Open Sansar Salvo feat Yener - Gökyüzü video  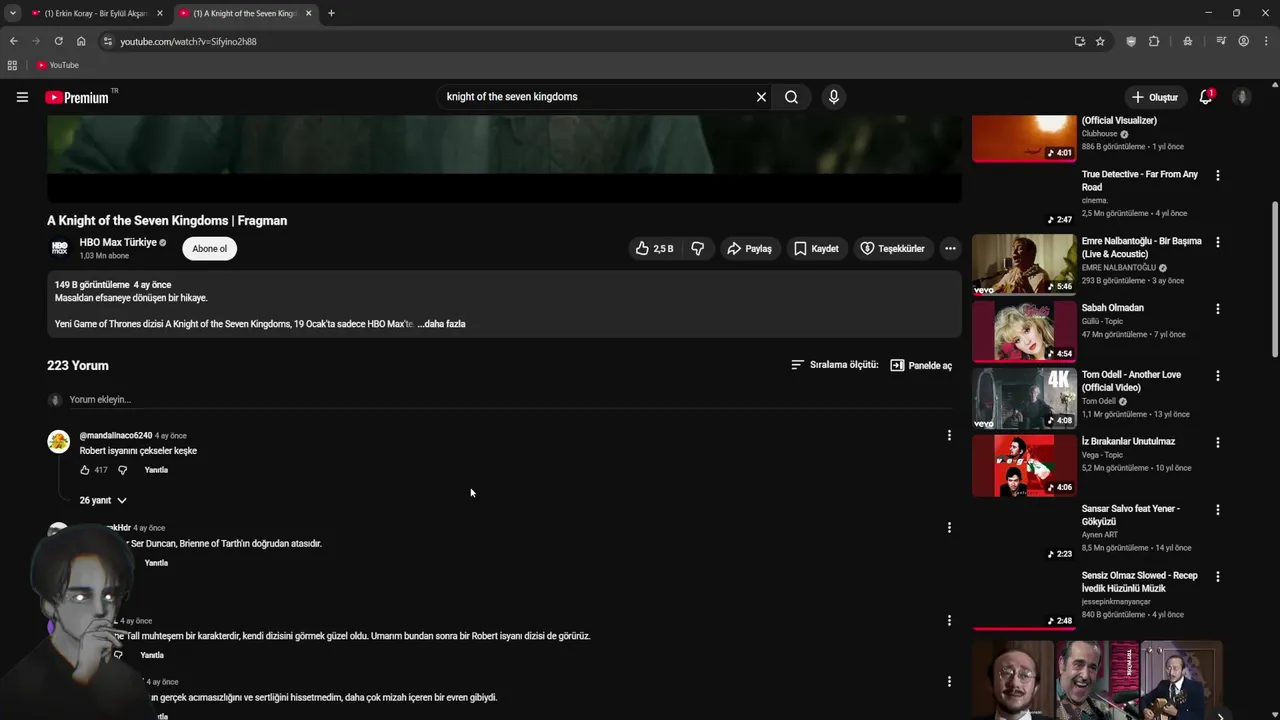click(1131, 515)
